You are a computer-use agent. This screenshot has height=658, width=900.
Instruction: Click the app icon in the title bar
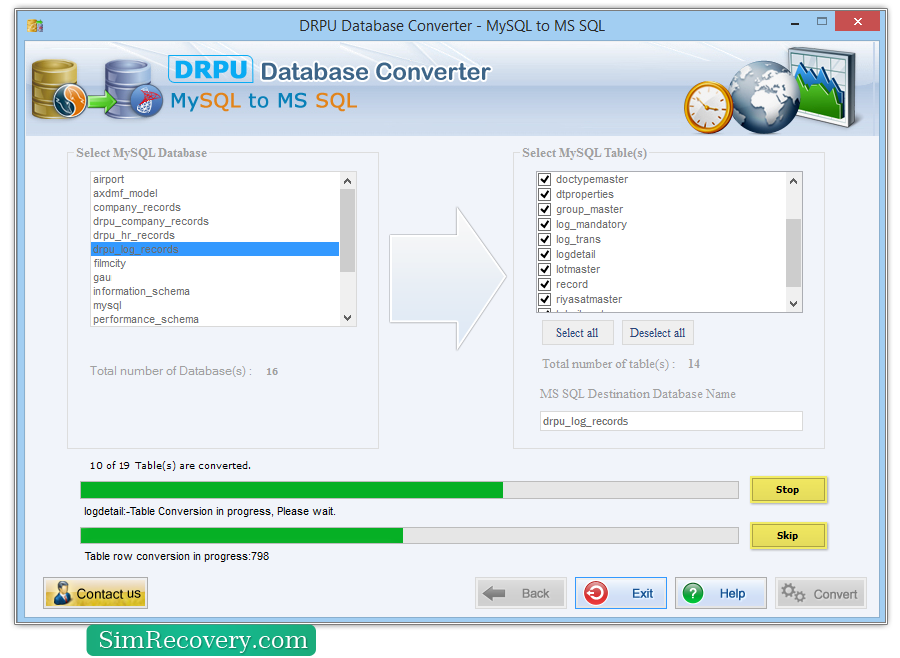point(35,25)
